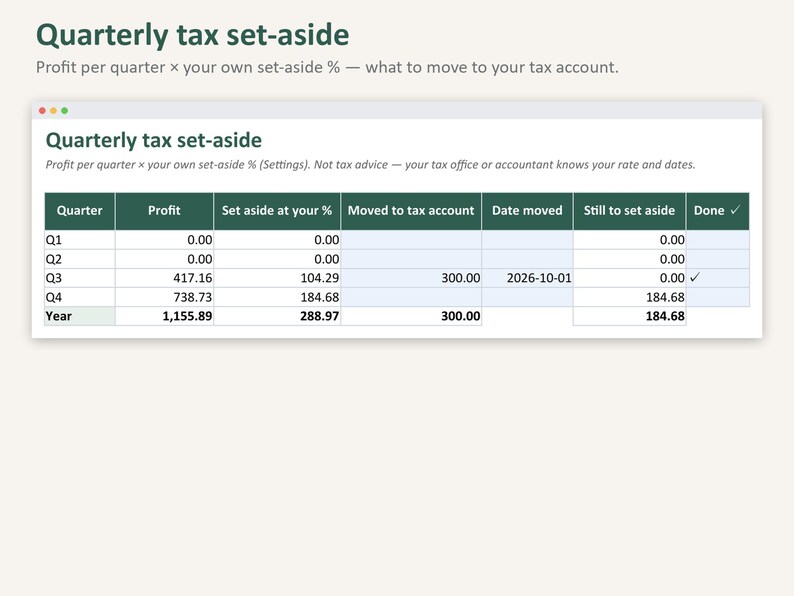Image resolution: width=794 pixels, height=596 pixels.
Task: Click the green maximize dot in window bar
Action: [65, 110]
